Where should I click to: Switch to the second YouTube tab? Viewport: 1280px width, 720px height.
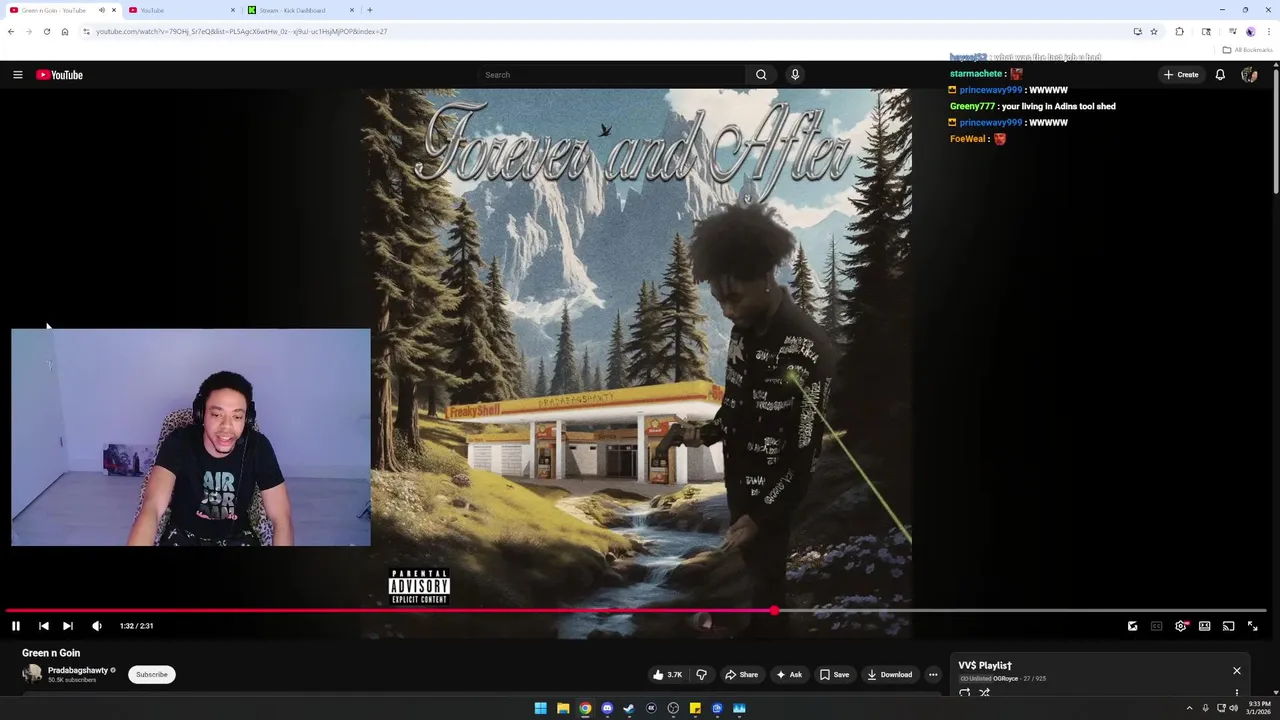point(180,10)
